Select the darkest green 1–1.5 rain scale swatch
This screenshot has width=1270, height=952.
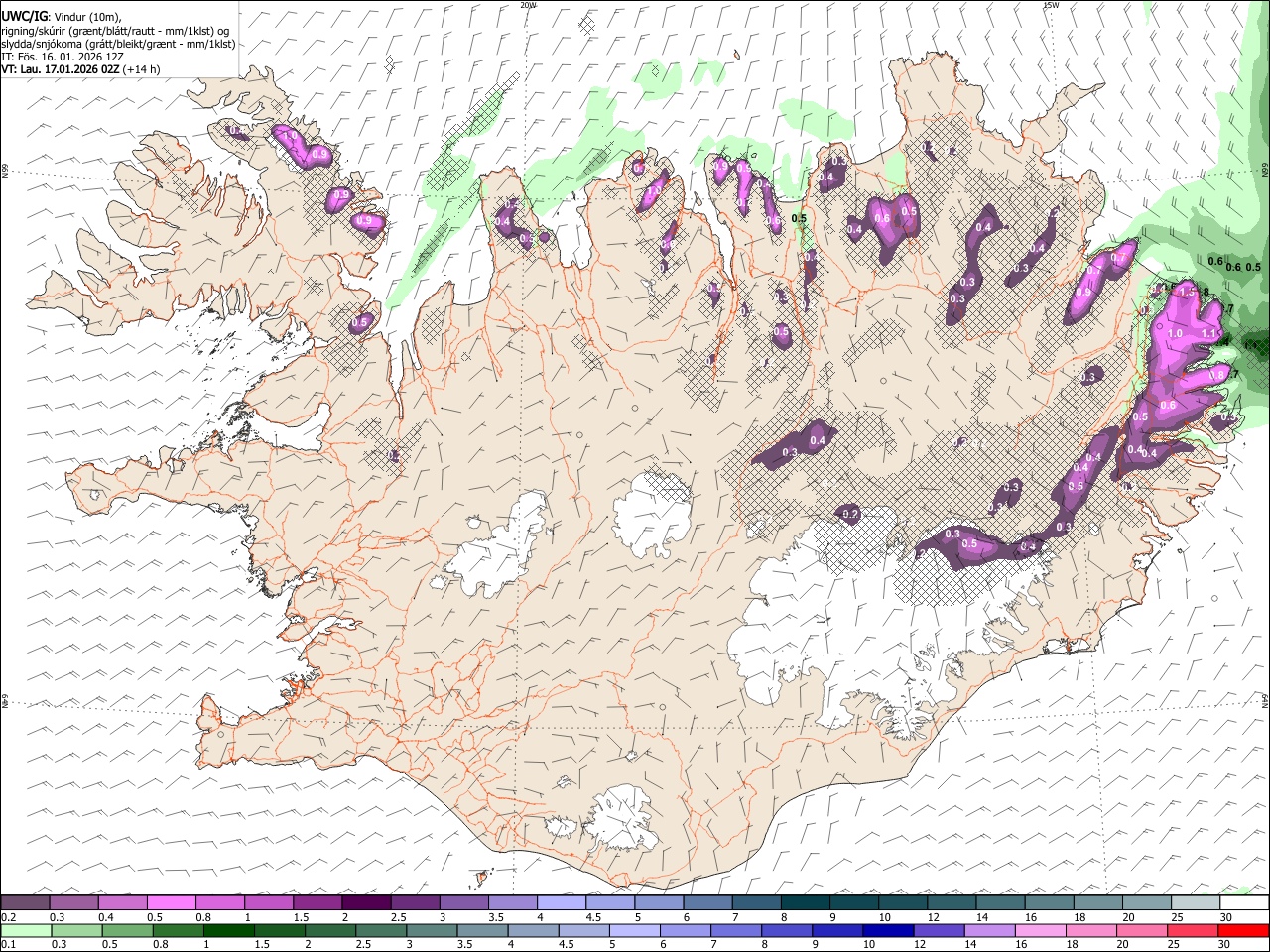(x=229, y=931)
